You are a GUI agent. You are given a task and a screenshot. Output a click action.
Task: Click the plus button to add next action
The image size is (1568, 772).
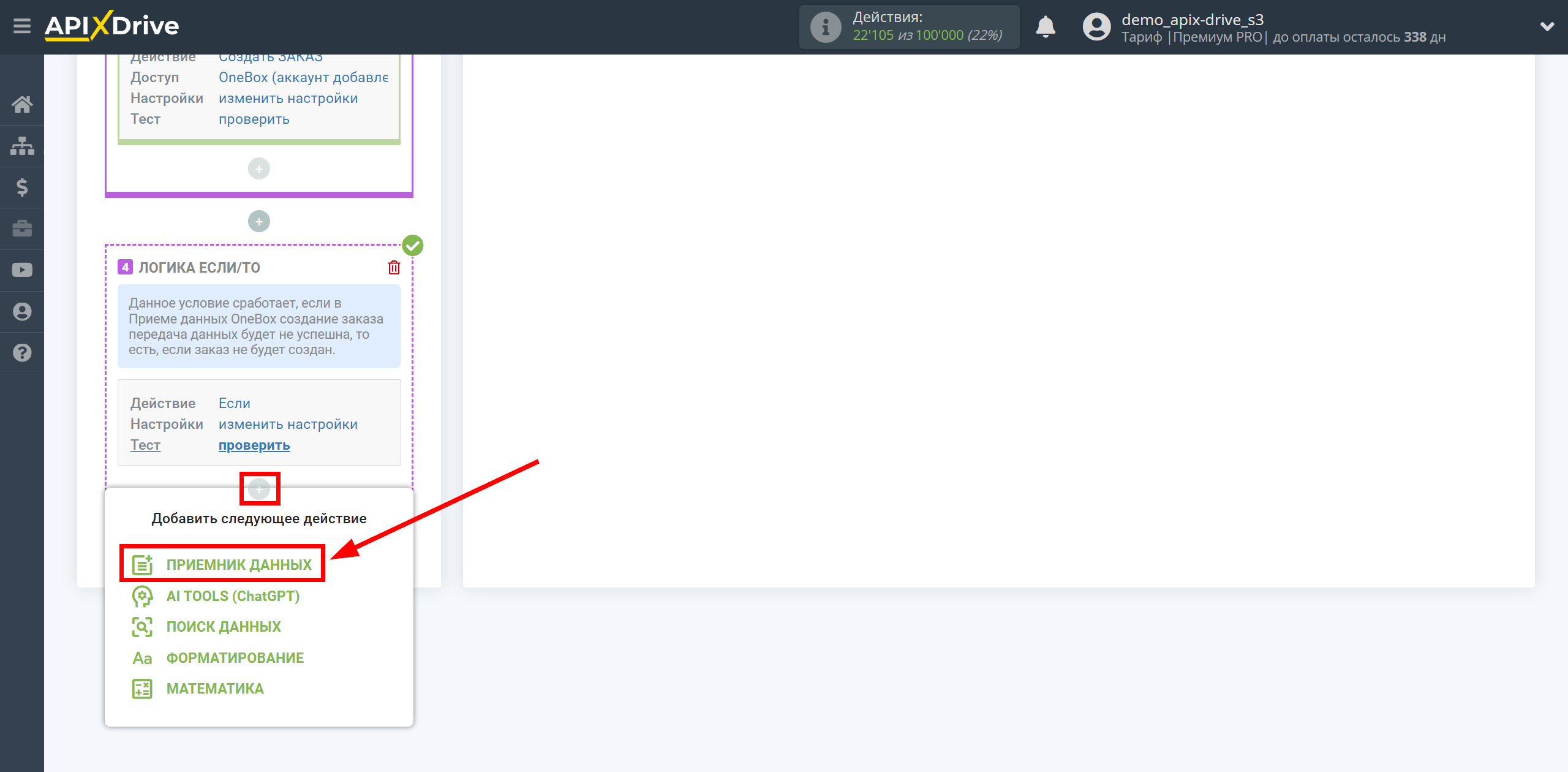point(259,489)
